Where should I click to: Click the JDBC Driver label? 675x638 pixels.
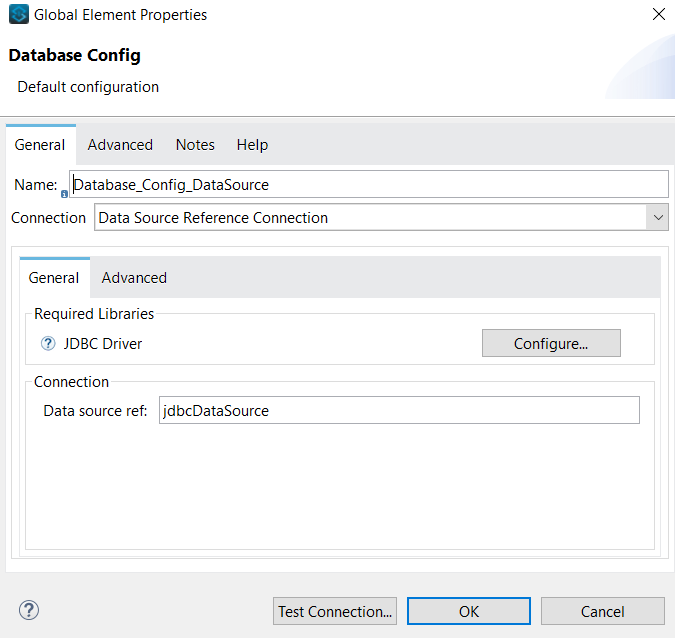103,344
